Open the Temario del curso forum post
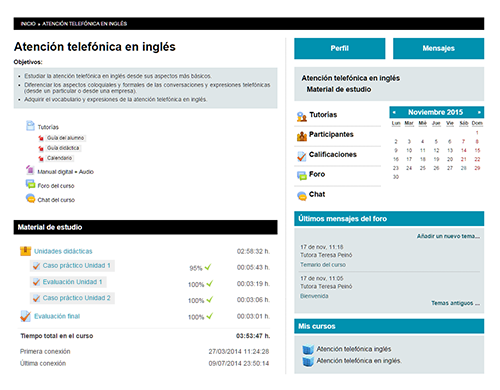Image resolution: width=500 pixels, height=390 pixels. point(323,265)
